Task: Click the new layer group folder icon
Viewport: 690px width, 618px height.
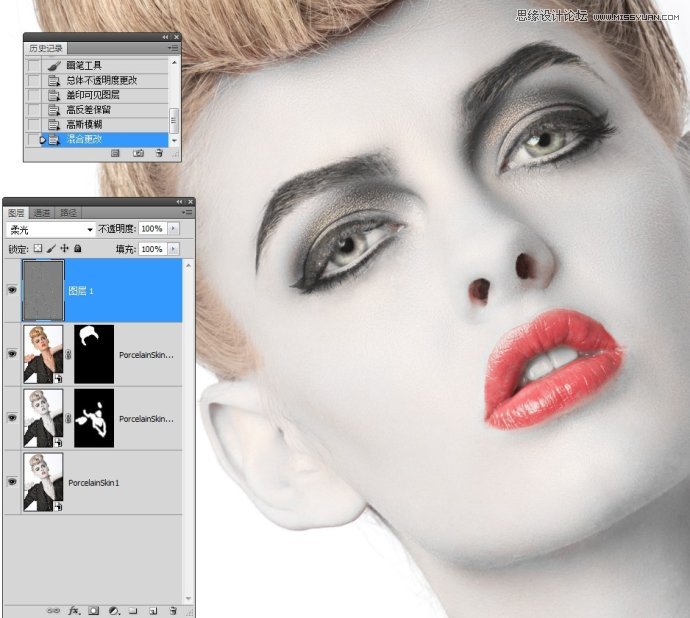Action: coord(132,609)
